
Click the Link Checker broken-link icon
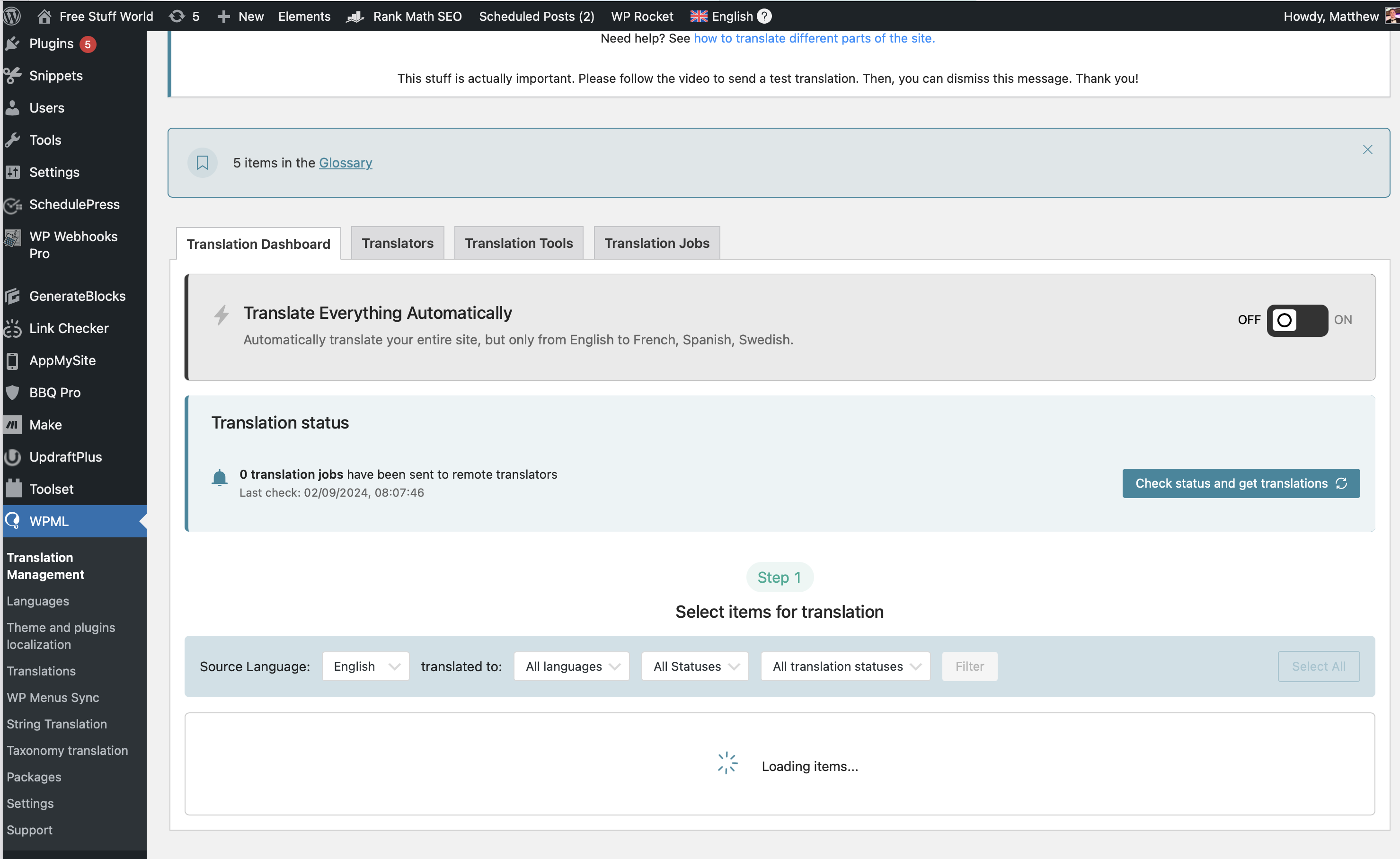pyautogui.click(x=12, y=328)
